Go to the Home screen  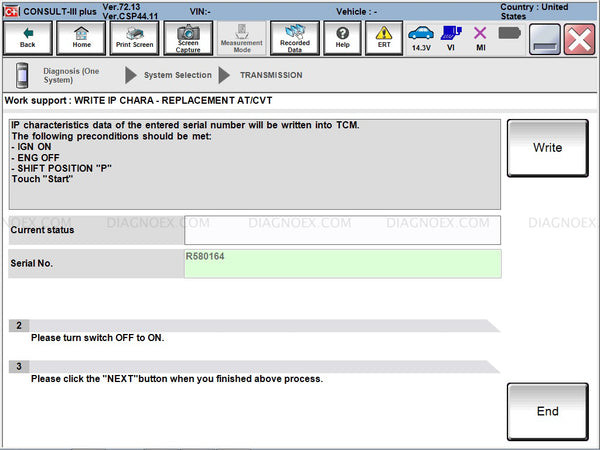point(81,38)
